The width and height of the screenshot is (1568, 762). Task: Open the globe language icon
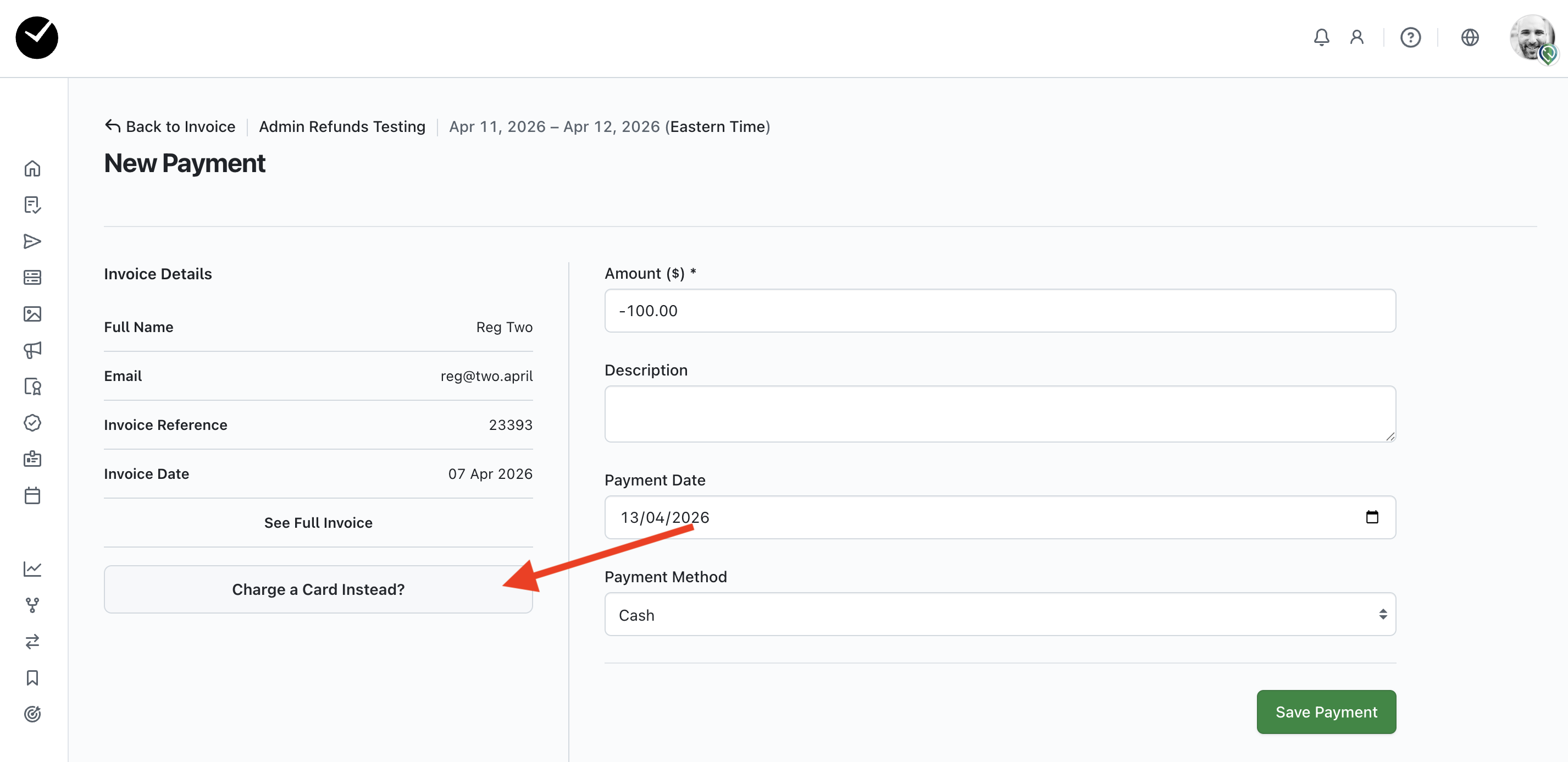pos(1470,38)
